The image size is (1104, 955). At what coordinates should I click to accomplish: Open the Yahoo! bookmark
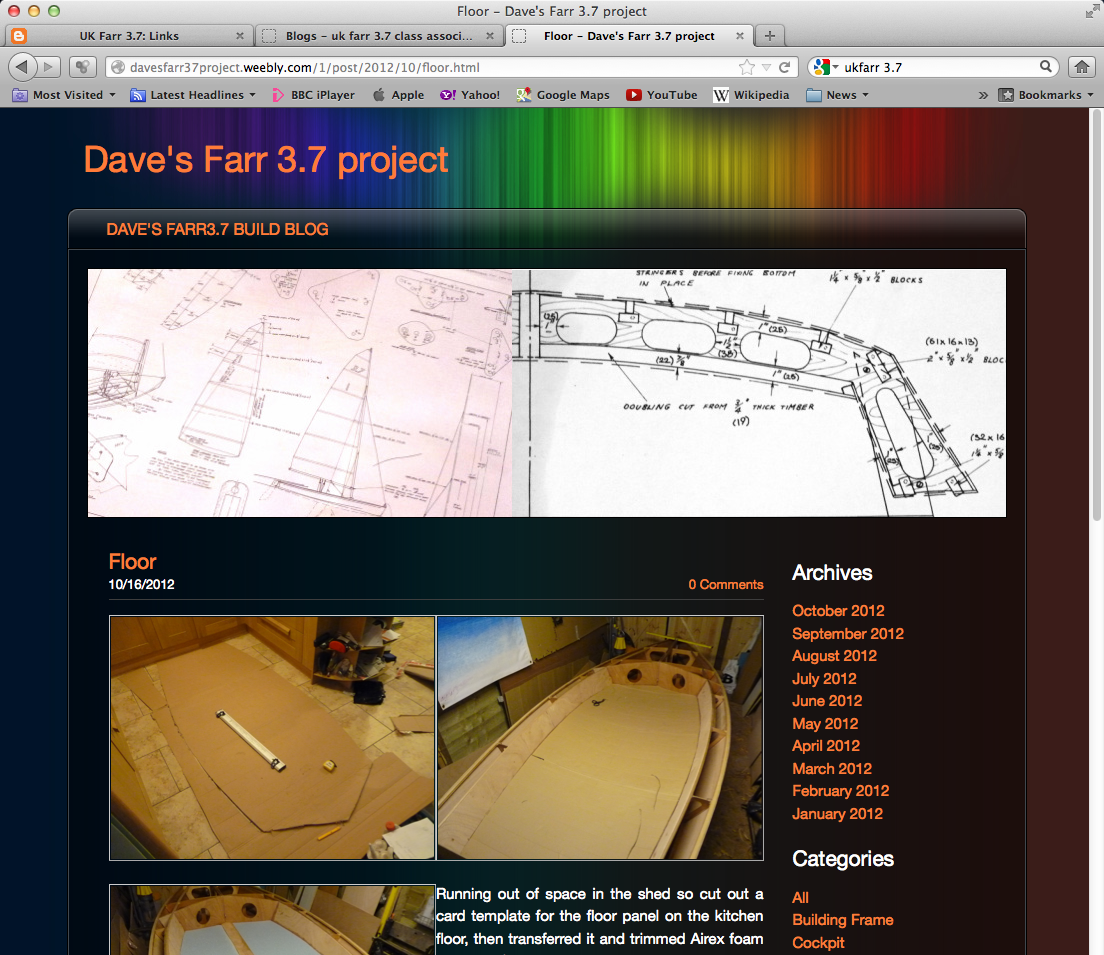(x=470, y=95)
